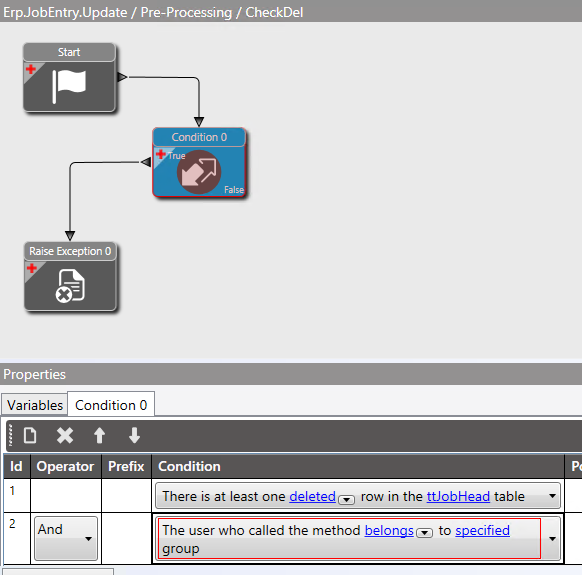Add a new condition row

30,435
